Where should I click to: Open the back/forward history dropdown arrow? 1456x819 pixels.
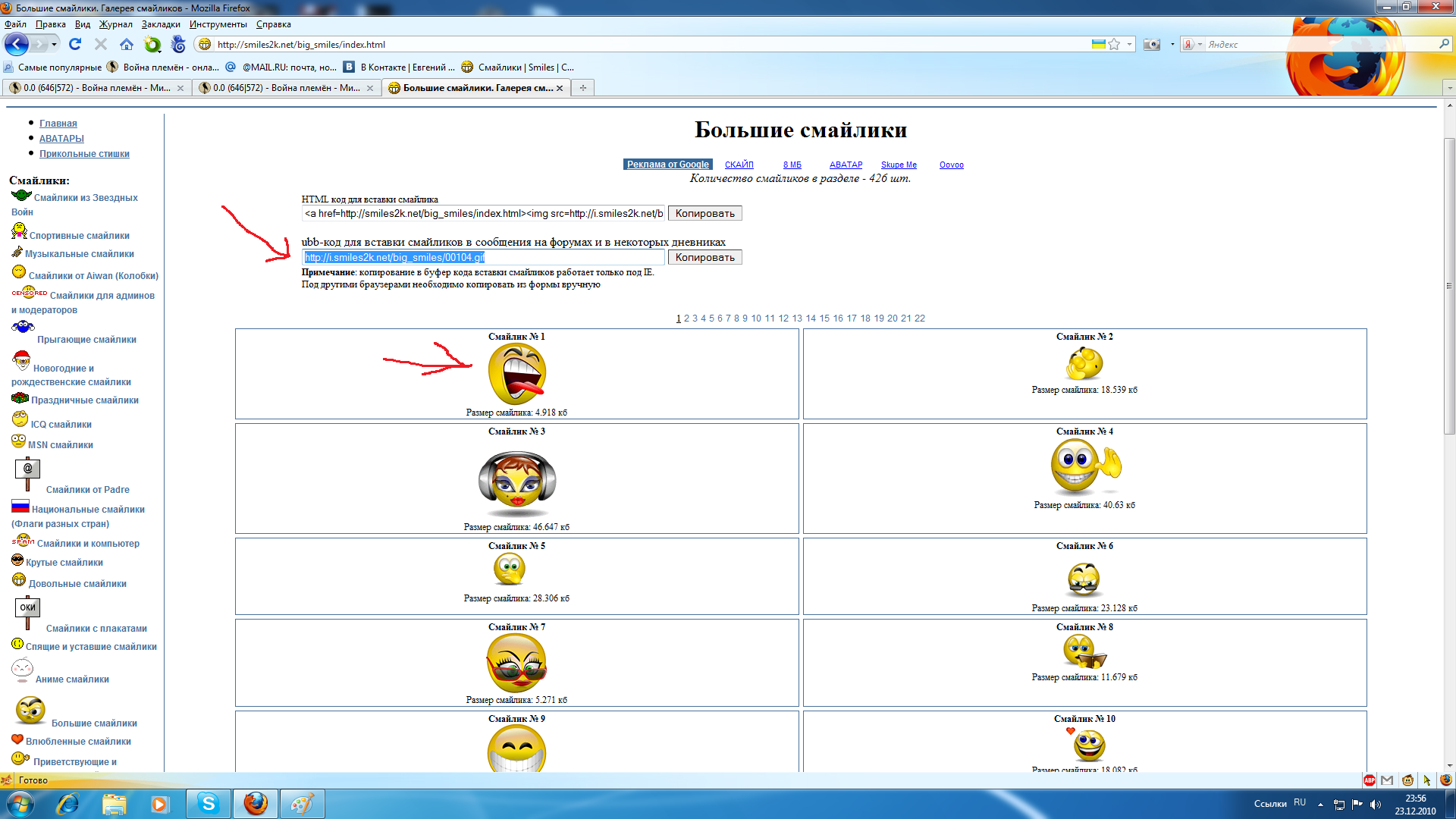pos(54,44)
